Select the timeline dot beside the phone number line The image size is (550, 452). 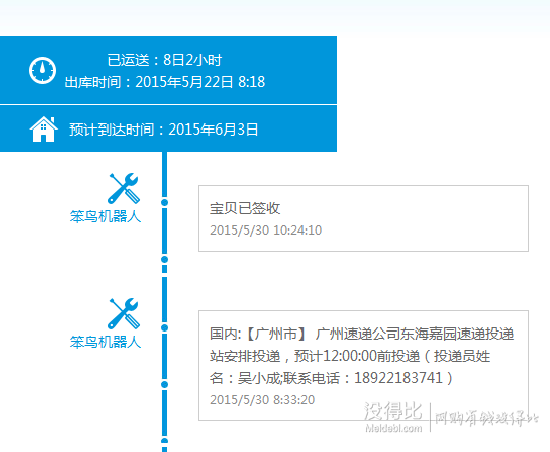[x=165, y=385]
